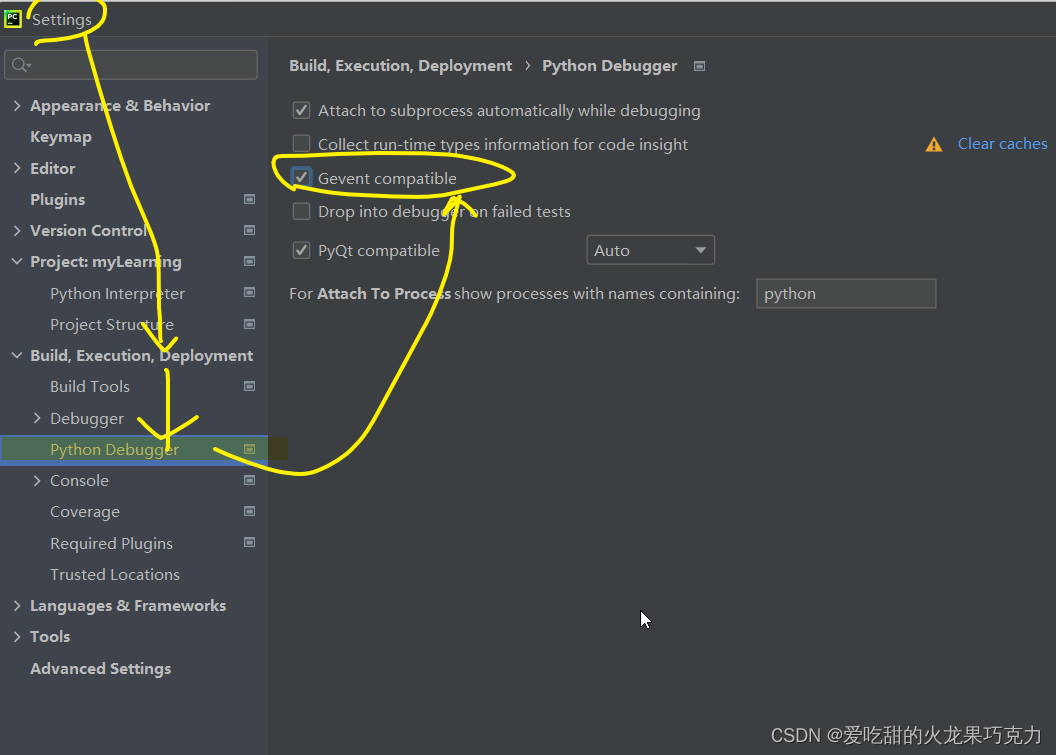Expand the Editor section

tap(17, 168)
